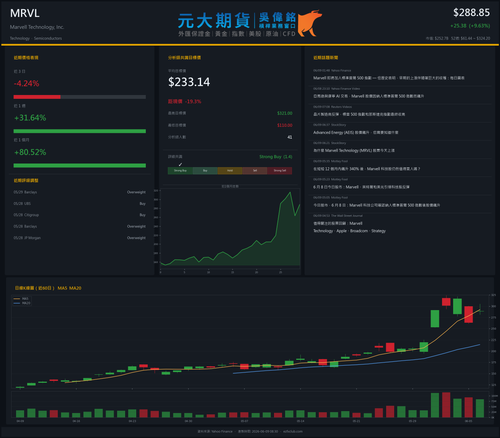The width and height of the screenshot is (500, 438).
Task: Open the Yahoo Finance Video AI headline
Action: (368, 96)
